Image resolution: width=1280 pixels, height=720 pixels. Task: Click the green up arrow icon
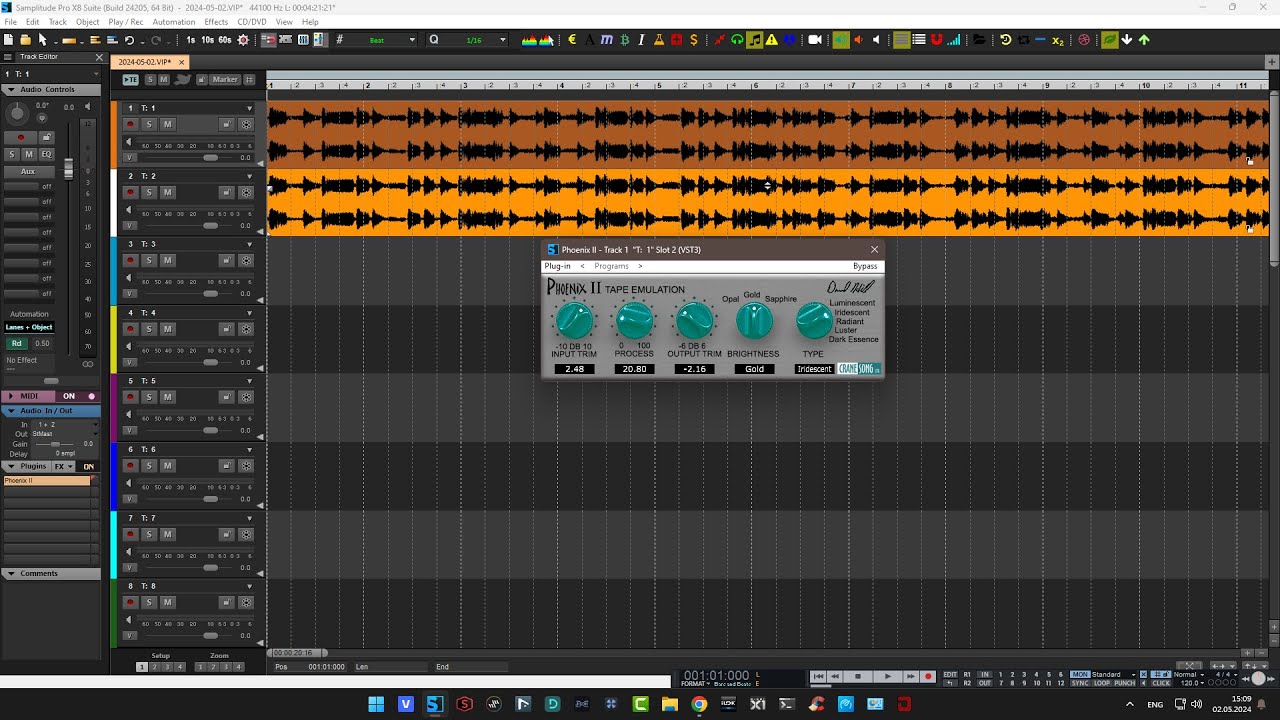[x=1144, y=40]
